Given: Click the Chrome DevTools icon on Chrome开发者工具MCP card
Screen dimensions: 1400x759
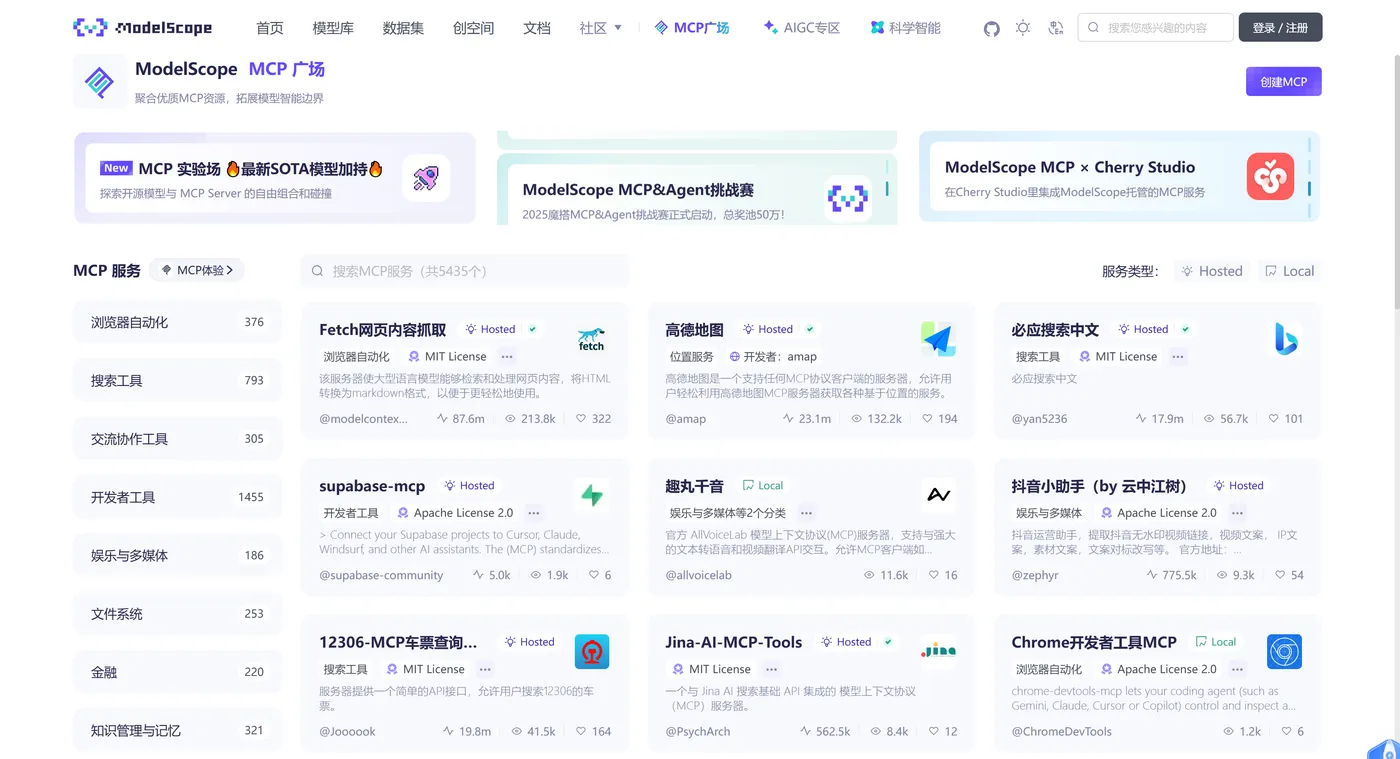Looking at the screenshot, I should (x=1284, y=651).
